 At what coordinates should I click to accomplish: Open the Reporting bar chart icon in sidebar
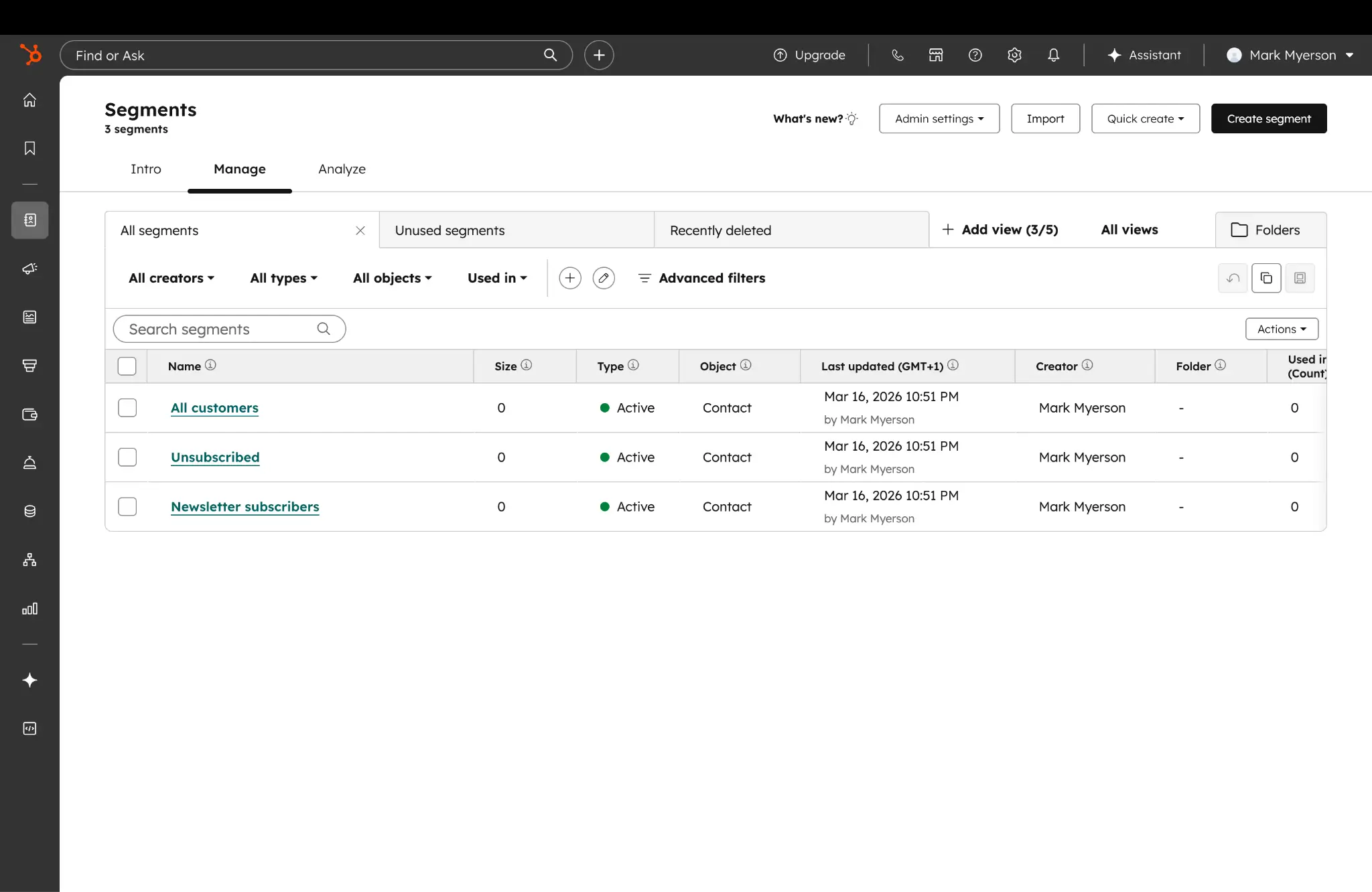coord(29,609)
